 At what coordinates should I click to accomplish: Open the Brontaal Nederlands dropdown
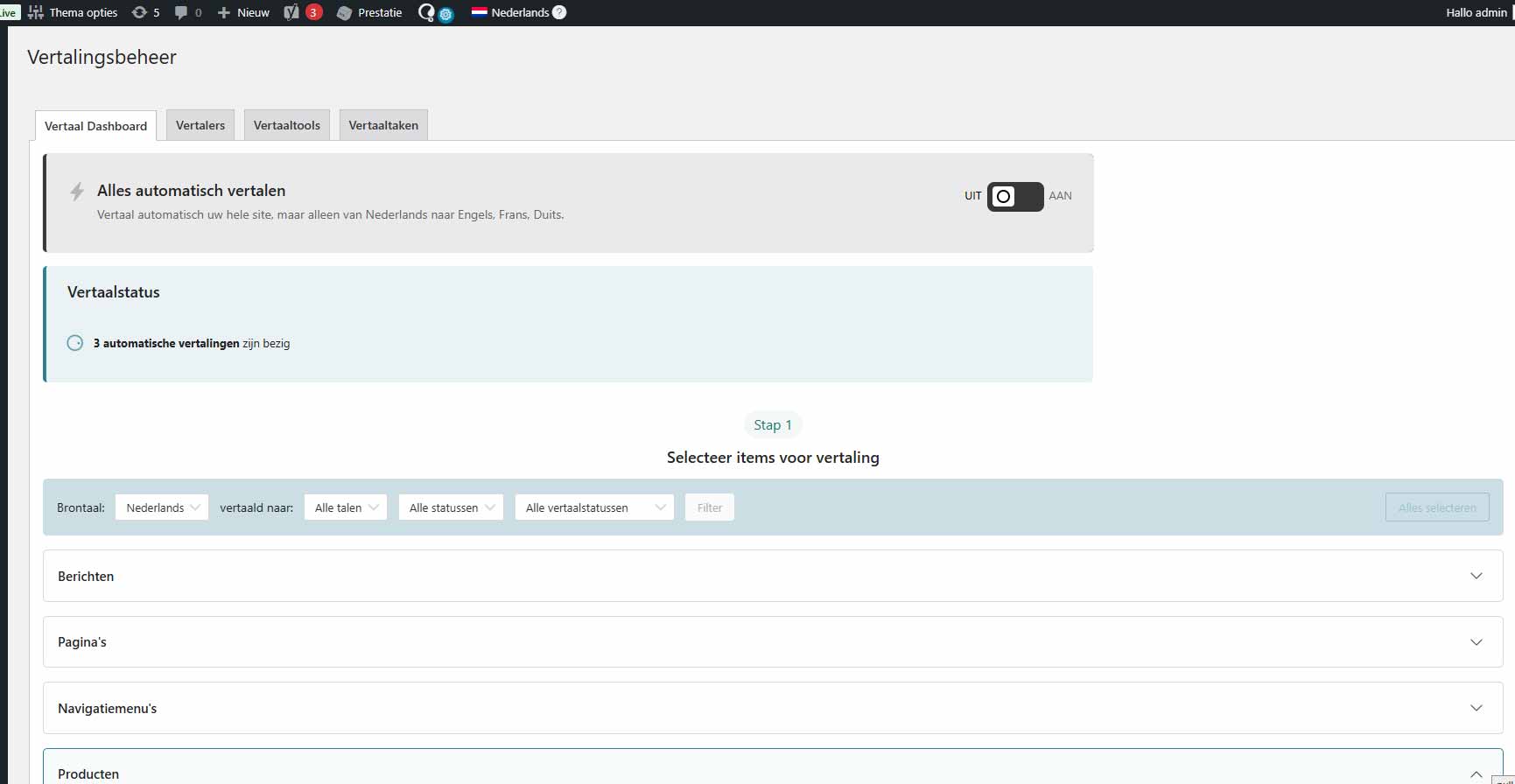(x=162, y=507)
